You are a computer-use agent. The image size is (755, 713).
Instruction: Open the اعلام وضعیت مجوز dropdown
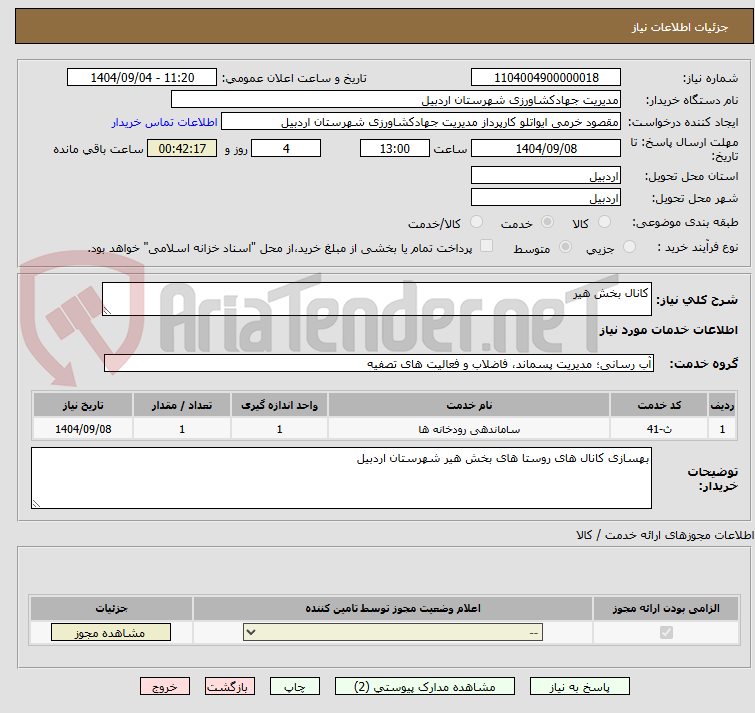pyautogui.click(x=393, y=632)
